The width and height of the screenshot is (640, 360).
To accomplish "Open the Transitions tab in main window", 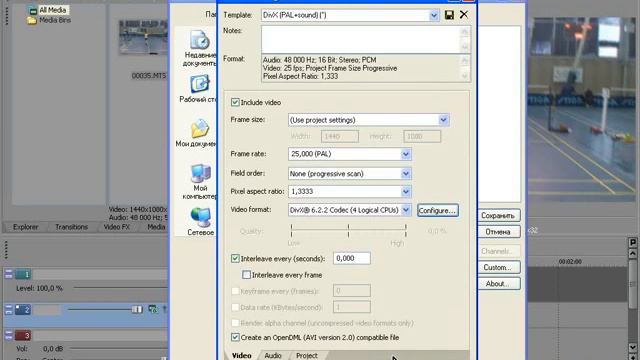I will click(71, 227).
